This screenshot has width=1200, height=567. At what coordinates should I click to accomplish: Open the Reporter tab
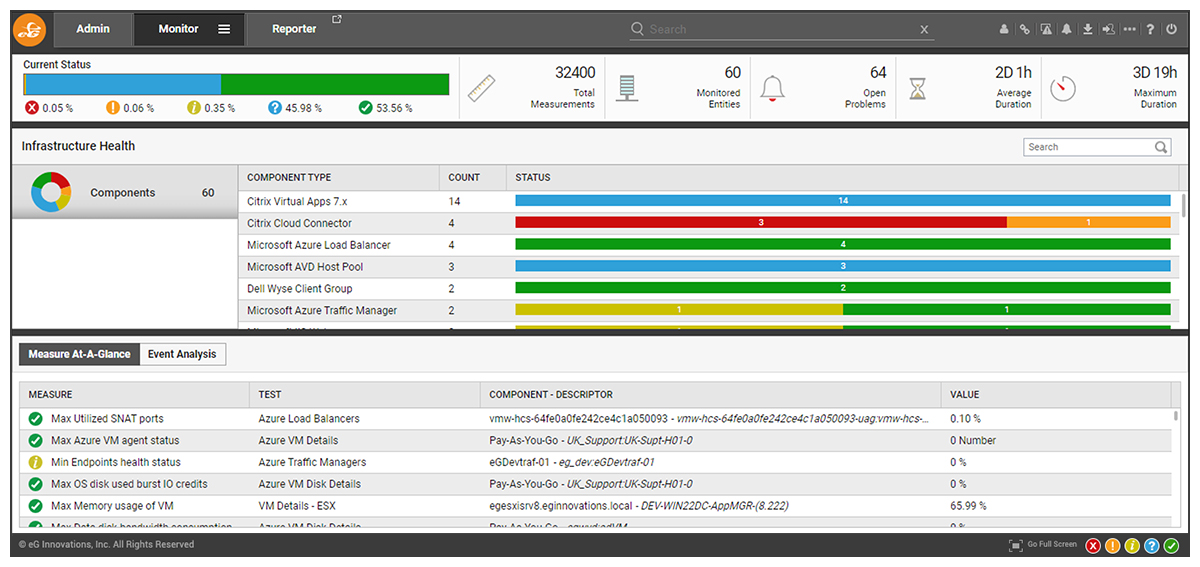pyautogui.click(x=294, y=29)
